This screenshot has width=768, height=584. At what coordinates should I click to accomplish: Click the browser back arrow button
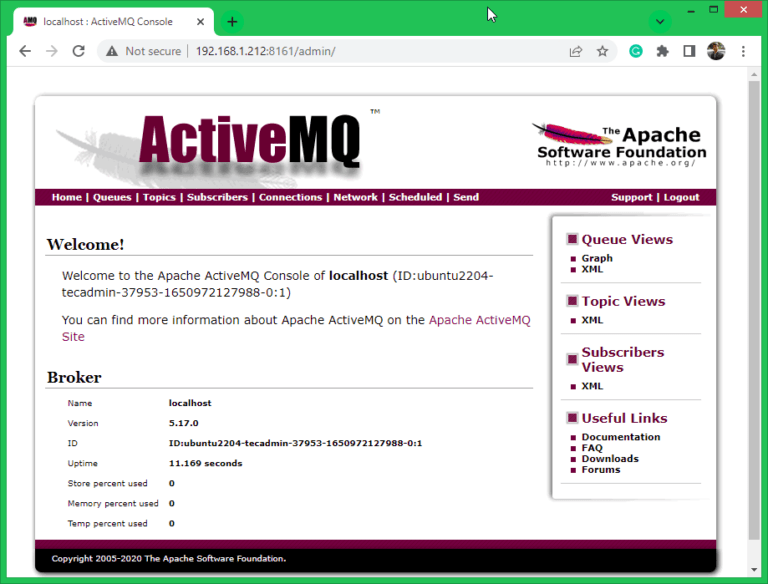pyautogui.click(x=24, y=51)
